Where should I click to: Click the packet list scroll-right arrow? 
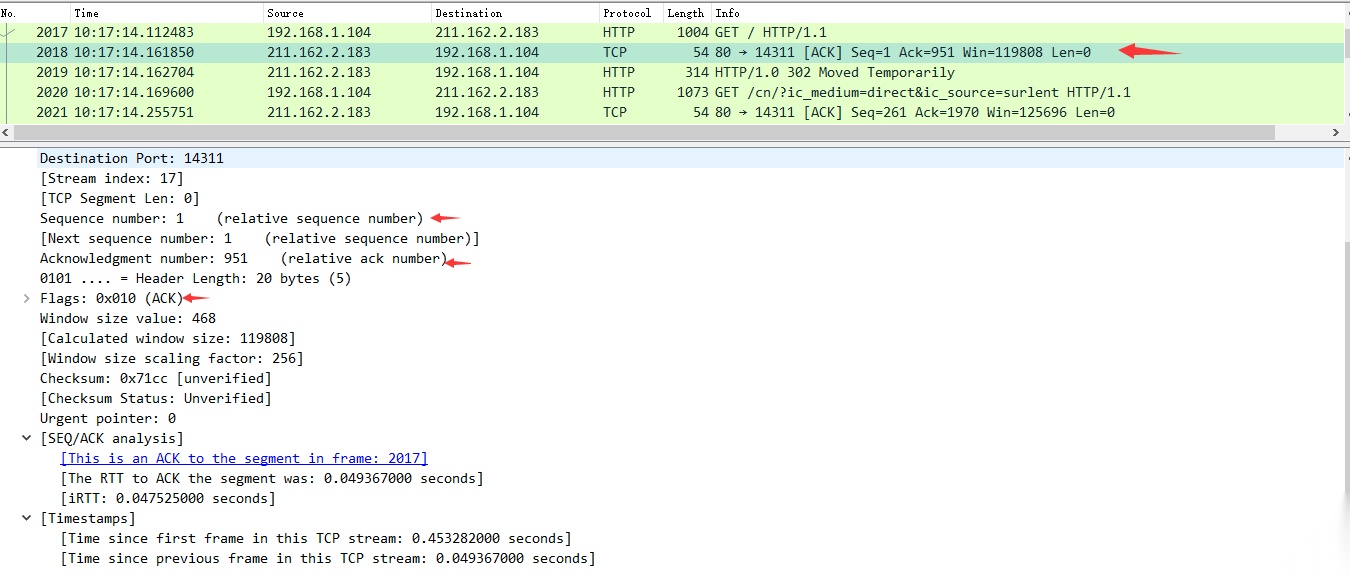[x=1336, y=132]
